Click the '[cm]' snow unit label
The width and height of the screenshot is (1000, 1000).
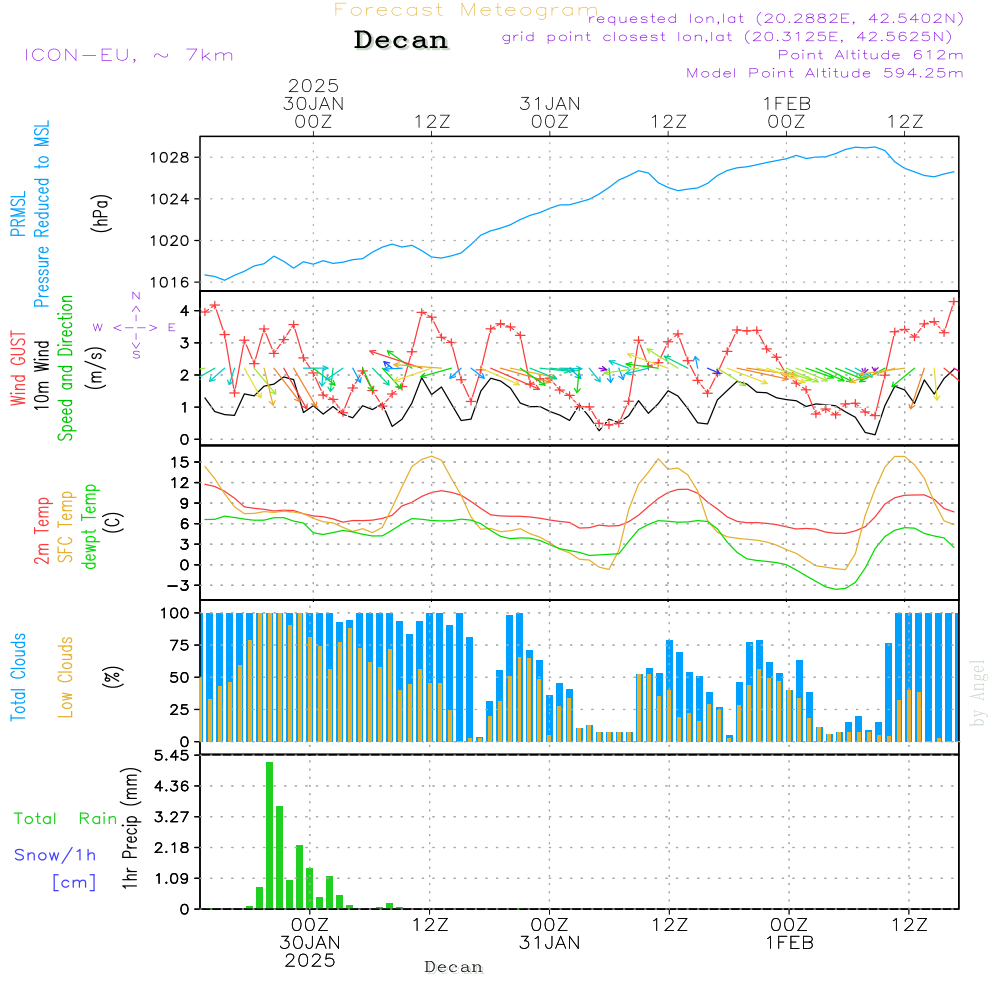coord(74,883)
